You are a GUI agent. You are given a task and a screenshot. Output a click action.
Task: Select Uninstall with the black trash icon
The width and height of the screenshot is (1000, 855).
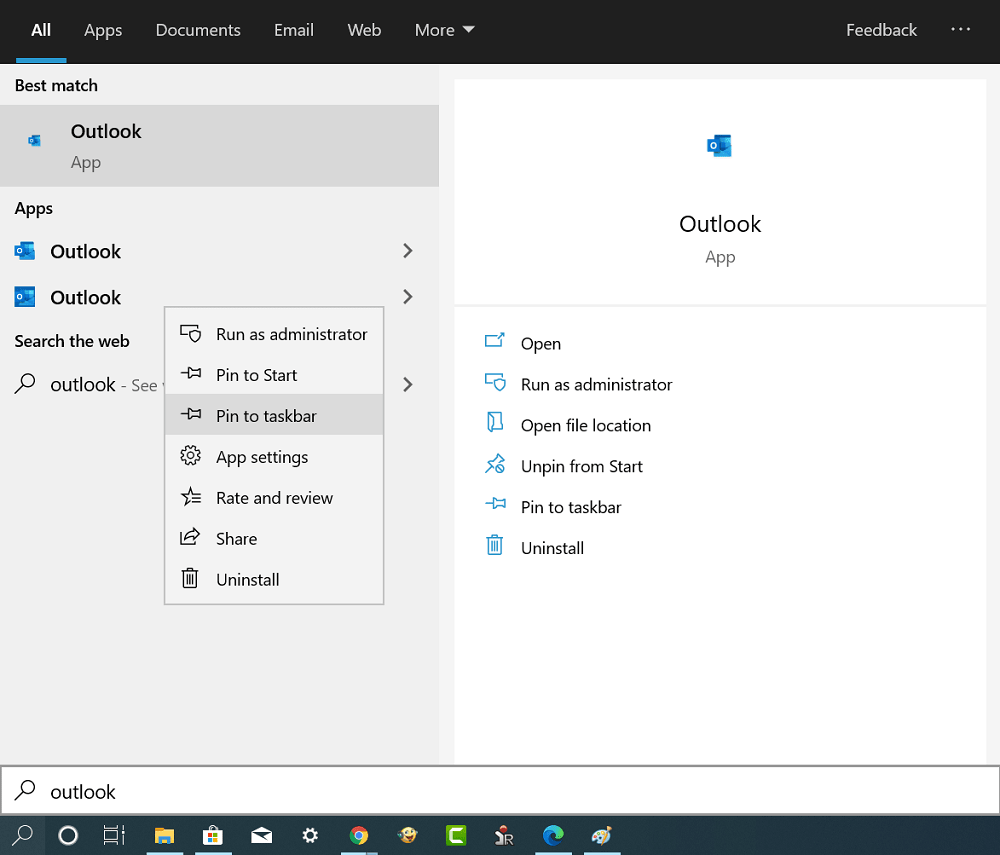pos(274,579)
